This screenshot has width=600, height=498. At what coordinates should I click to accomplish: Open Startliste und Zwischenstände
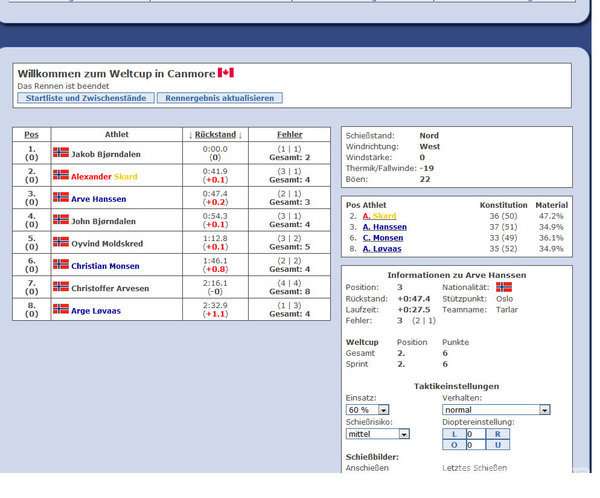[86, 98]
